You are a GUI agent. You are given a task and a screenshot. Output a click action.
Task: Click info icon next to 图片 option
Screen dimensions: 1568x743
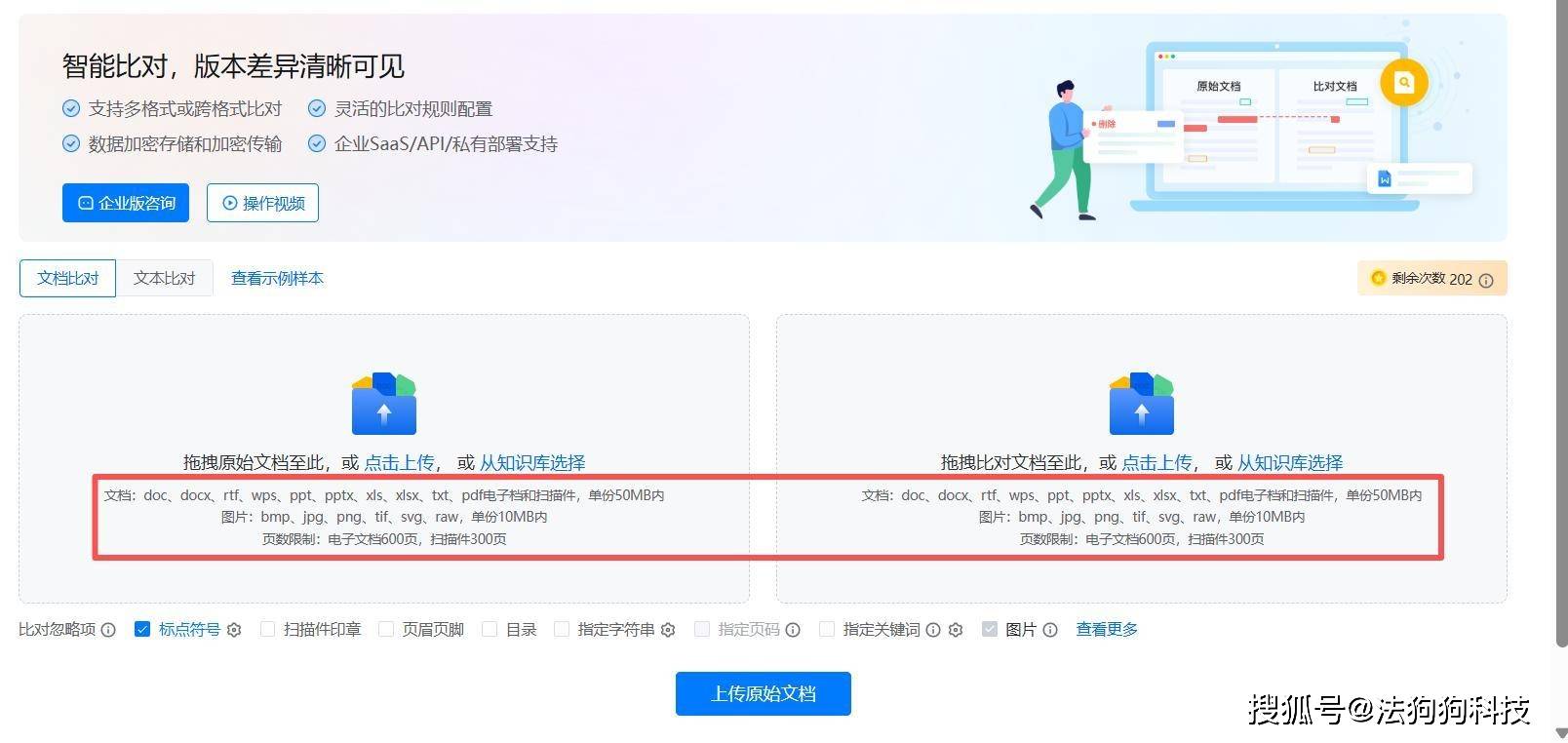(1050, 630)
